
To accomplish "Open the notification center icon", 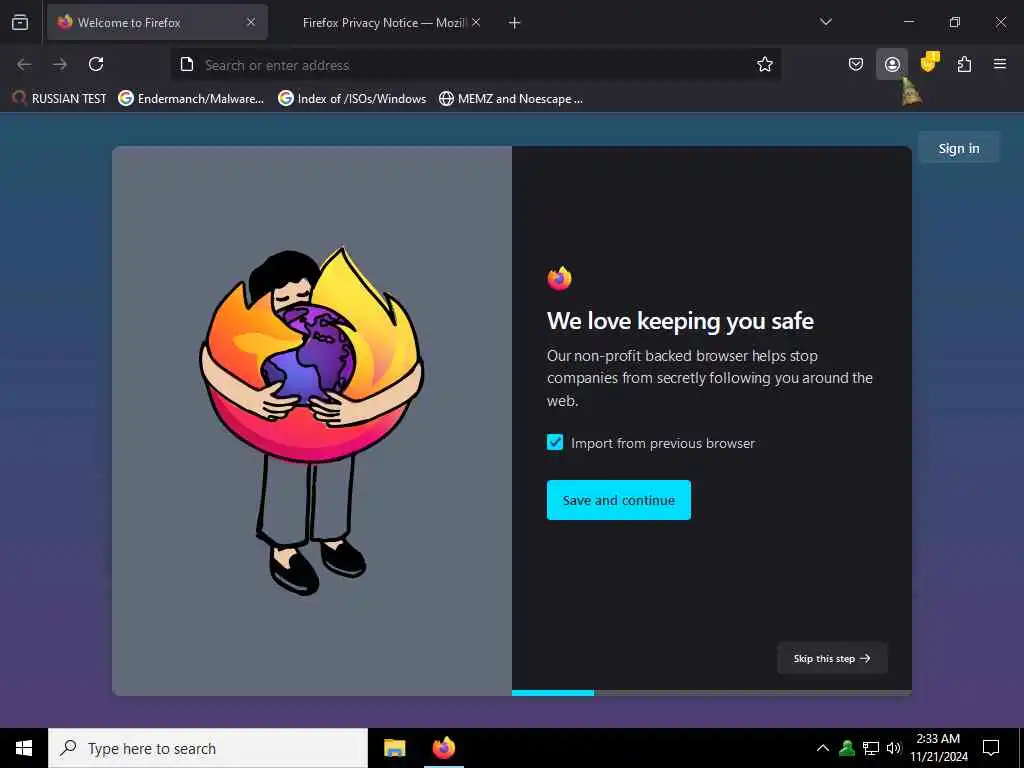I will point(991,748).
